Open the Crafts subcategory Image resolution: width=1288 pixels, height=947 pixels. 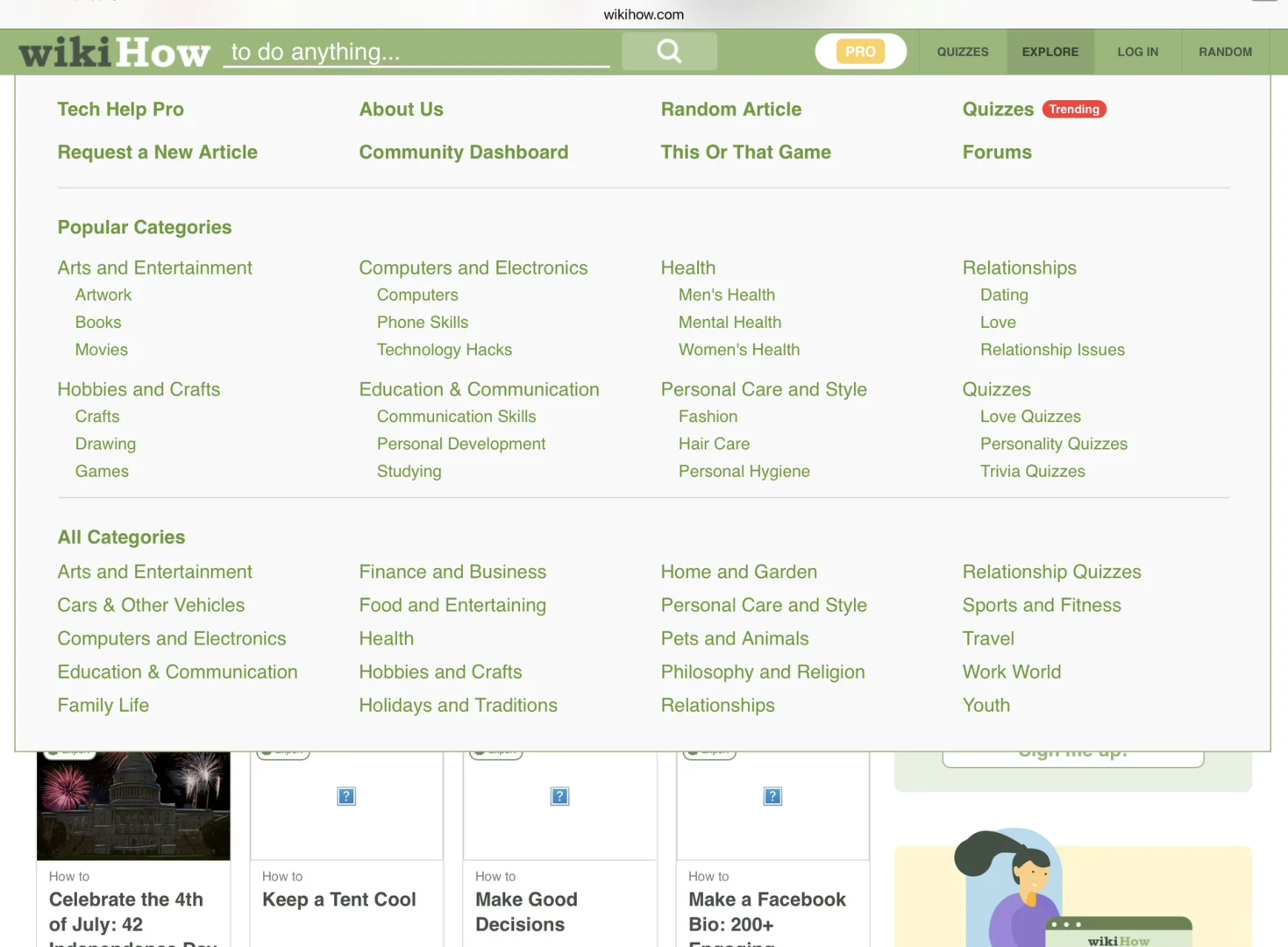pos(97,417)
